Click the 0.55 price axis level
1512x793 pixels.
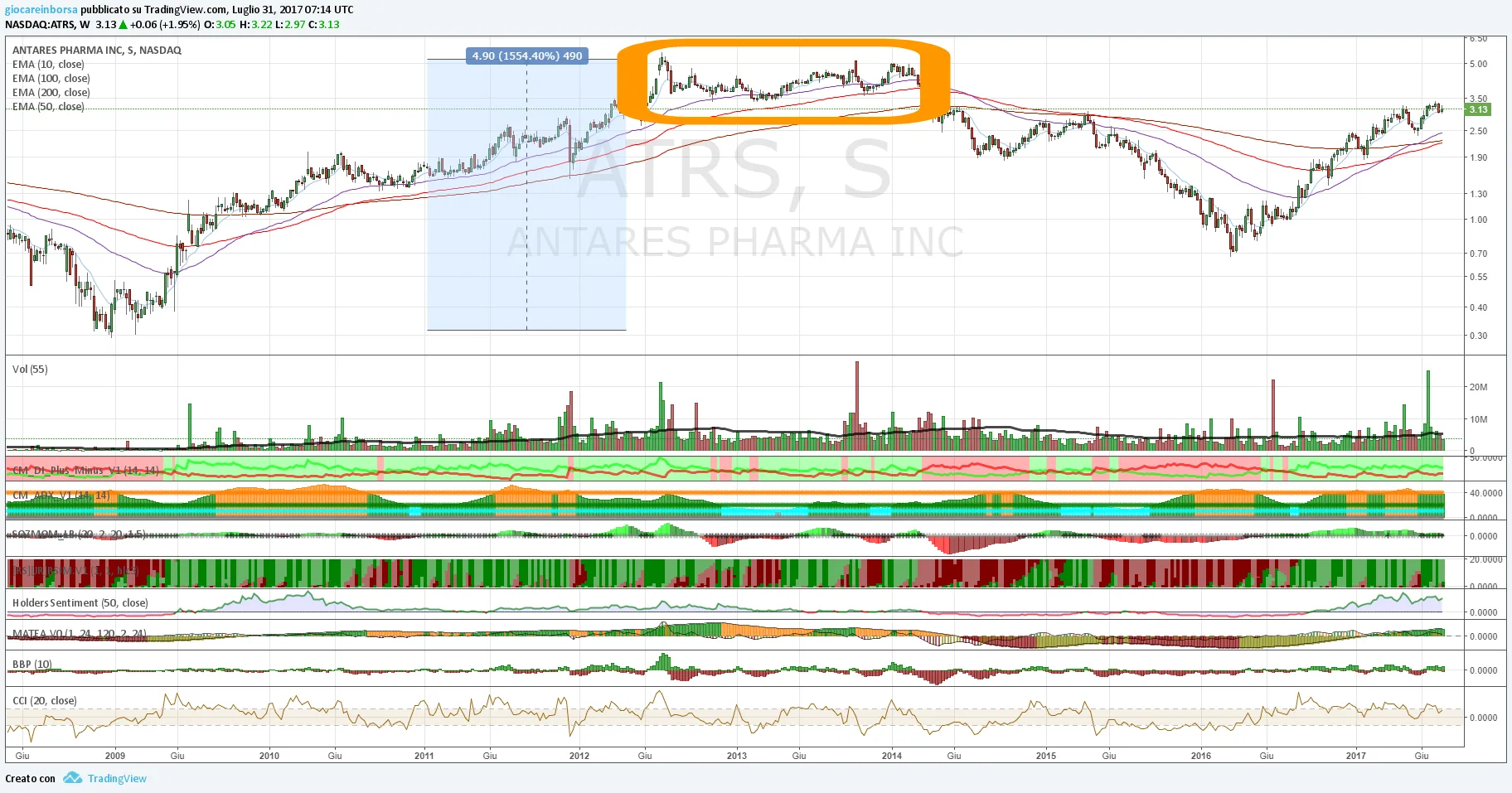pos(1478,277)
